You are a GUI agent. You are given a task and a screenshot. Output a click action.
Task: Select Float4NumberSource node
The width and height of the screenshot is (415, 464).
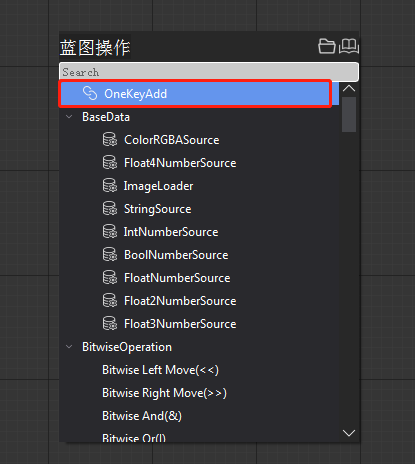[x=180, y=163]
